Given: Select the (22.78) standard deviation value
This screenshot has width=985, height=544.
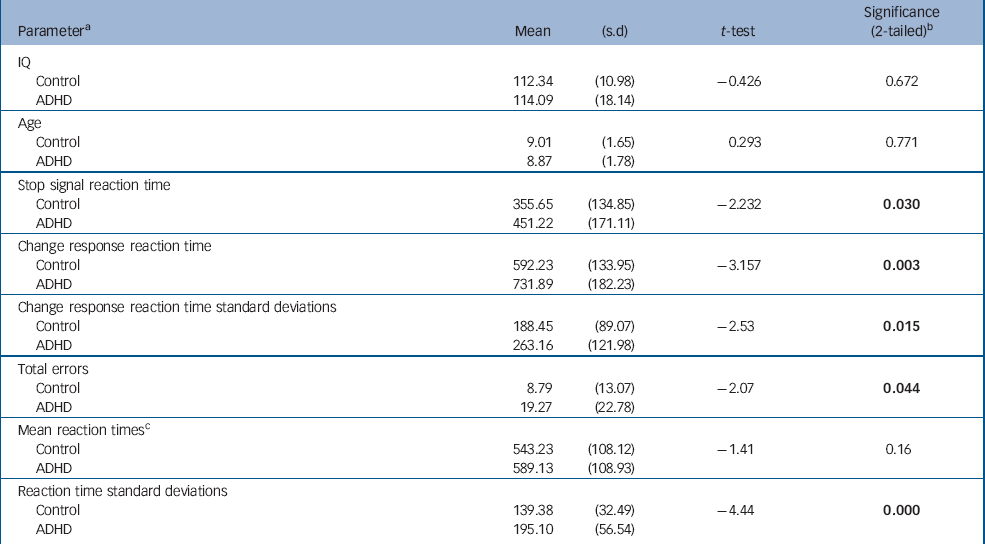Looking at the screenshot, I should pyautogui.click(x=613, y=406).
